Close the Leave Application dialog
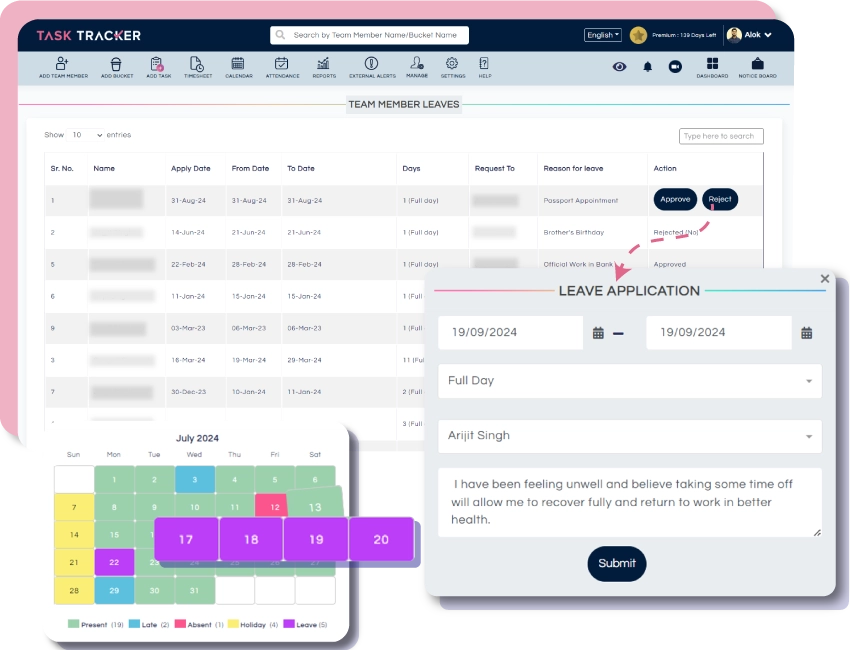 pyautogui.click(x=825, y=279)
